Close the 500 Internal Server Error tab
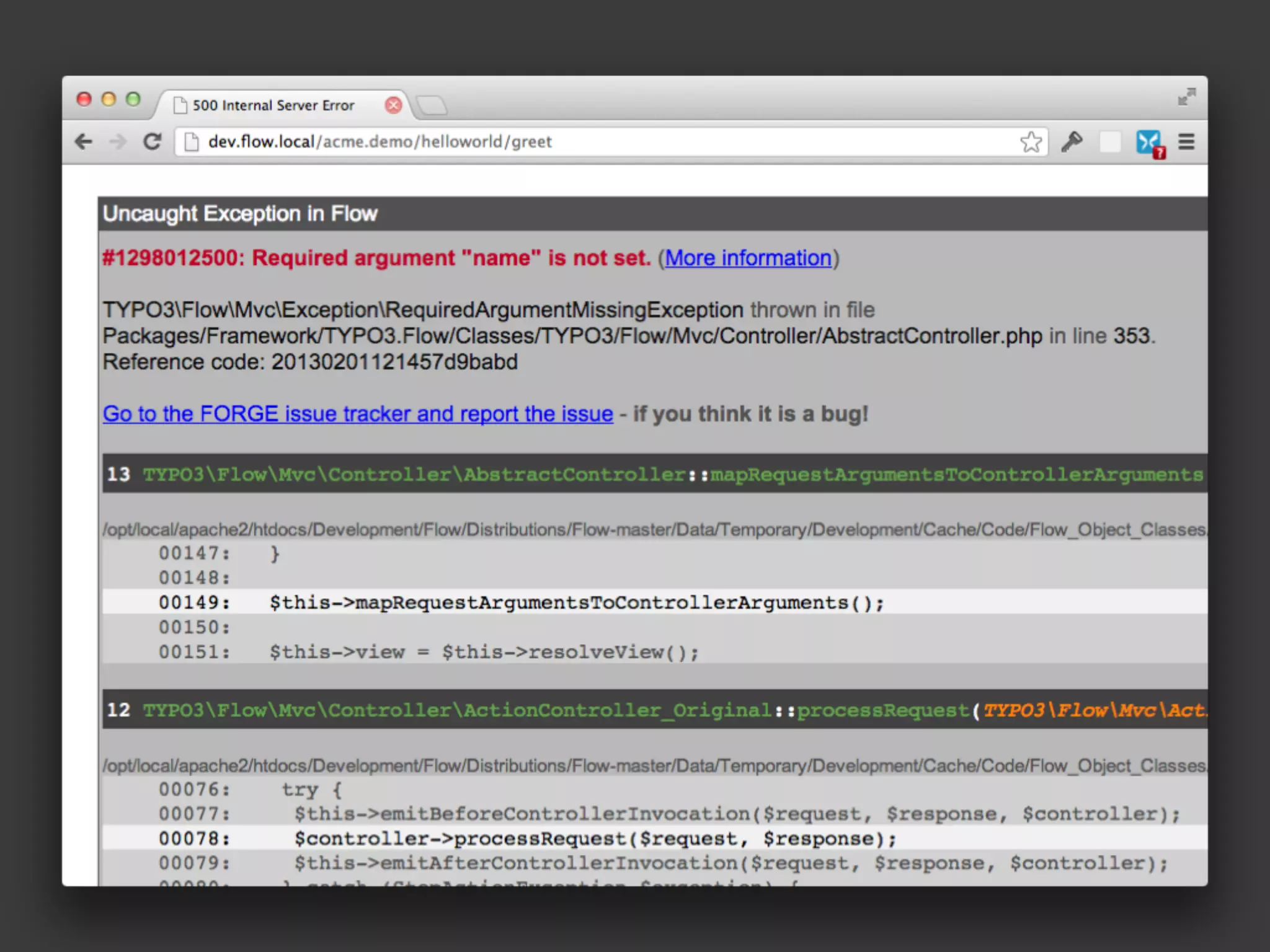1270x952 pixels. tap(393, 105)
